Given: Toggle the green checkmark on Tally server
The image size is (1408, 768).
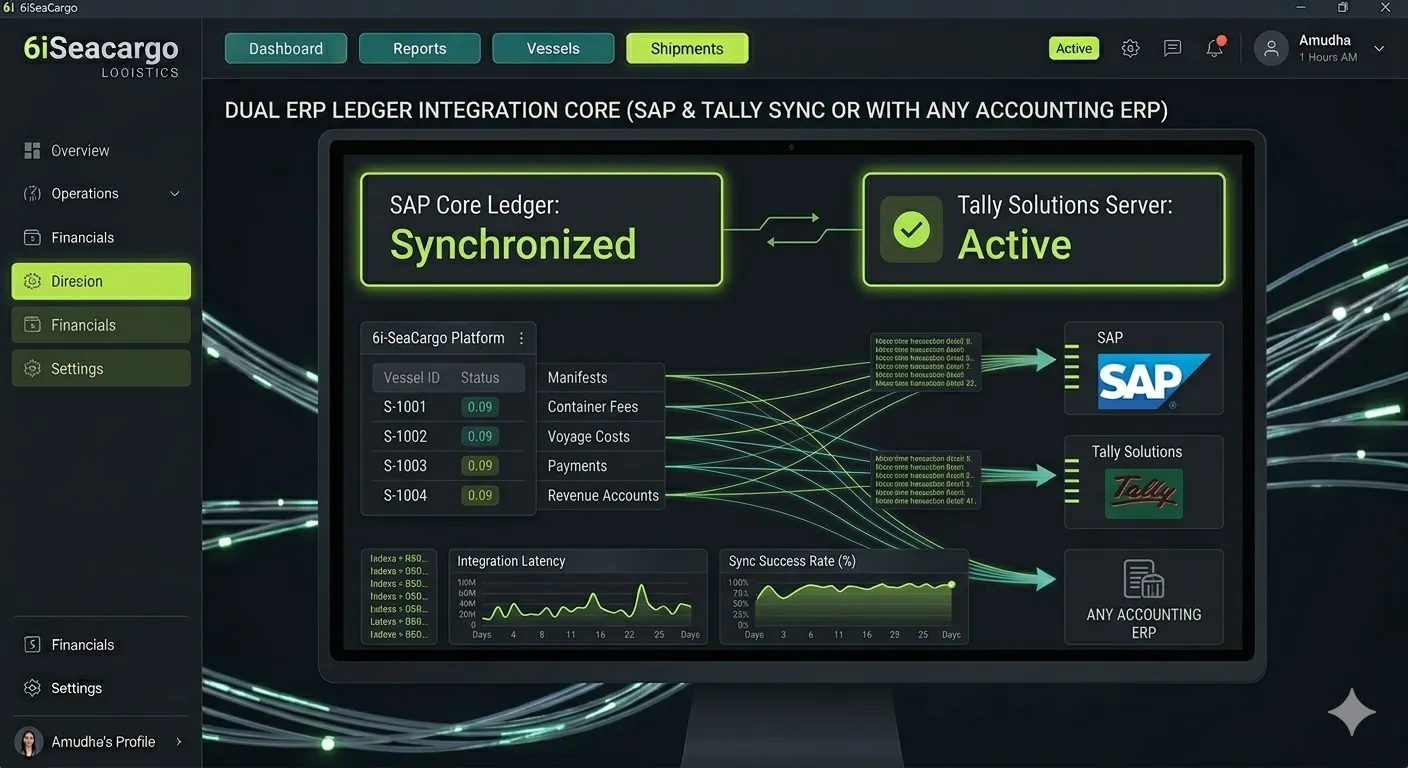Looking at the screenshot, I should [911, 229].
